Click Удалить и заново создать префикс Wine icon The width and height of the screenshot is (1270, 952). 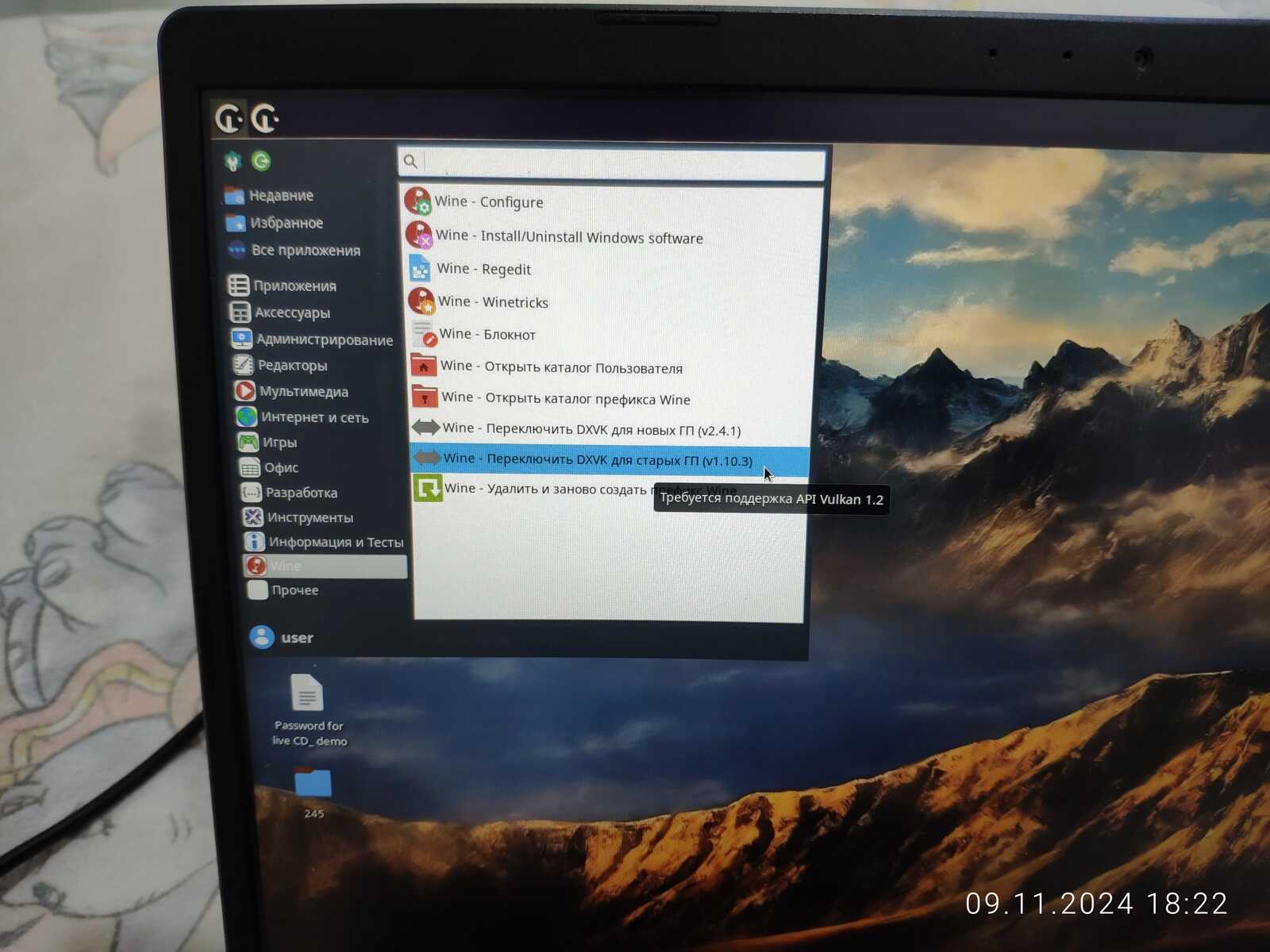pyautogui.click(x=428, y=488)
